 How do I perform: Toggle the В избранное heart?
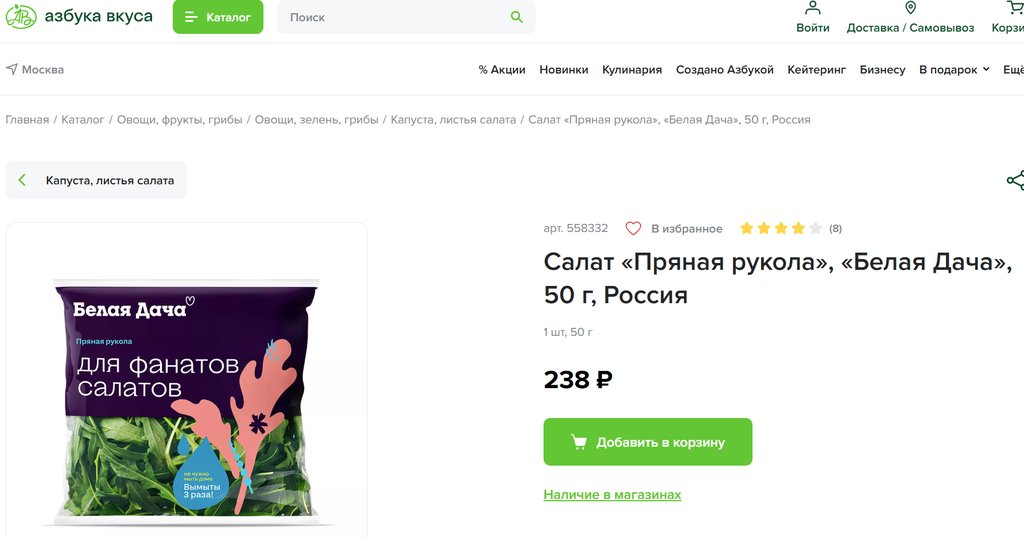tap(633, 229)
